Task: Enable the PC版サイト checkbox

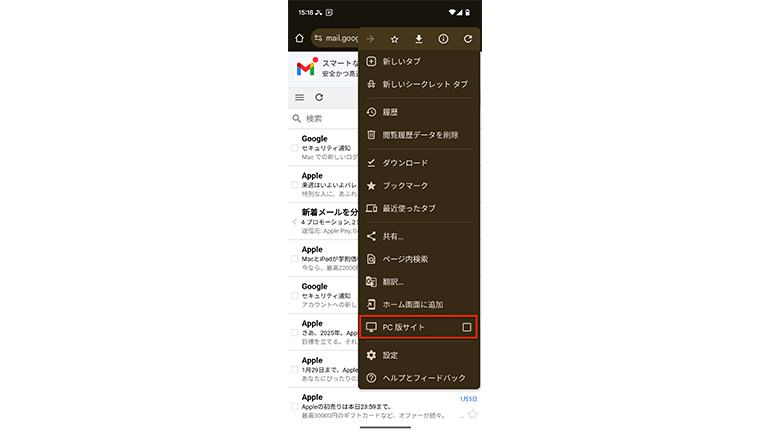Action: tap(466, 328)
